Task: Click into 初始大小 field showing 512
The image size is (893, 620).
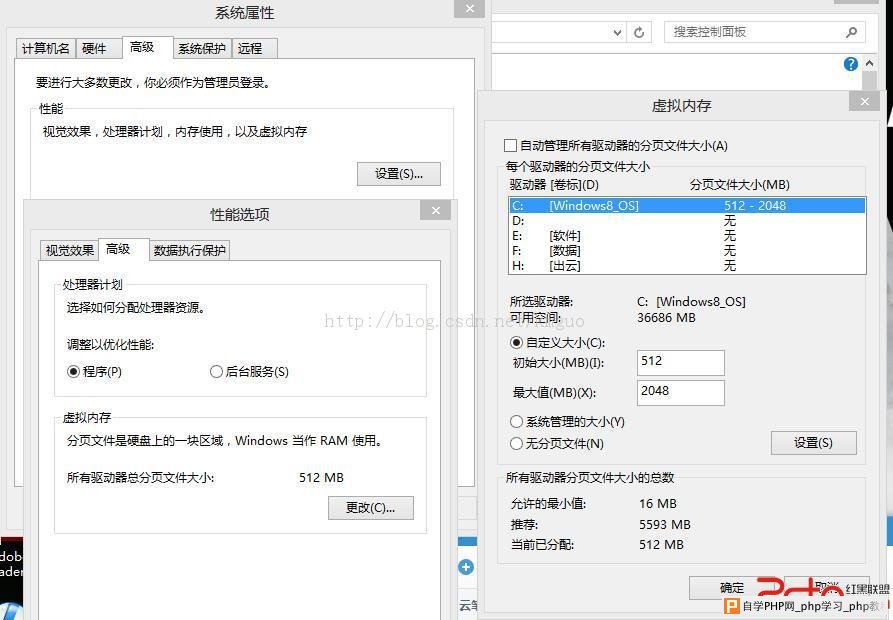Action: (681, 363)
